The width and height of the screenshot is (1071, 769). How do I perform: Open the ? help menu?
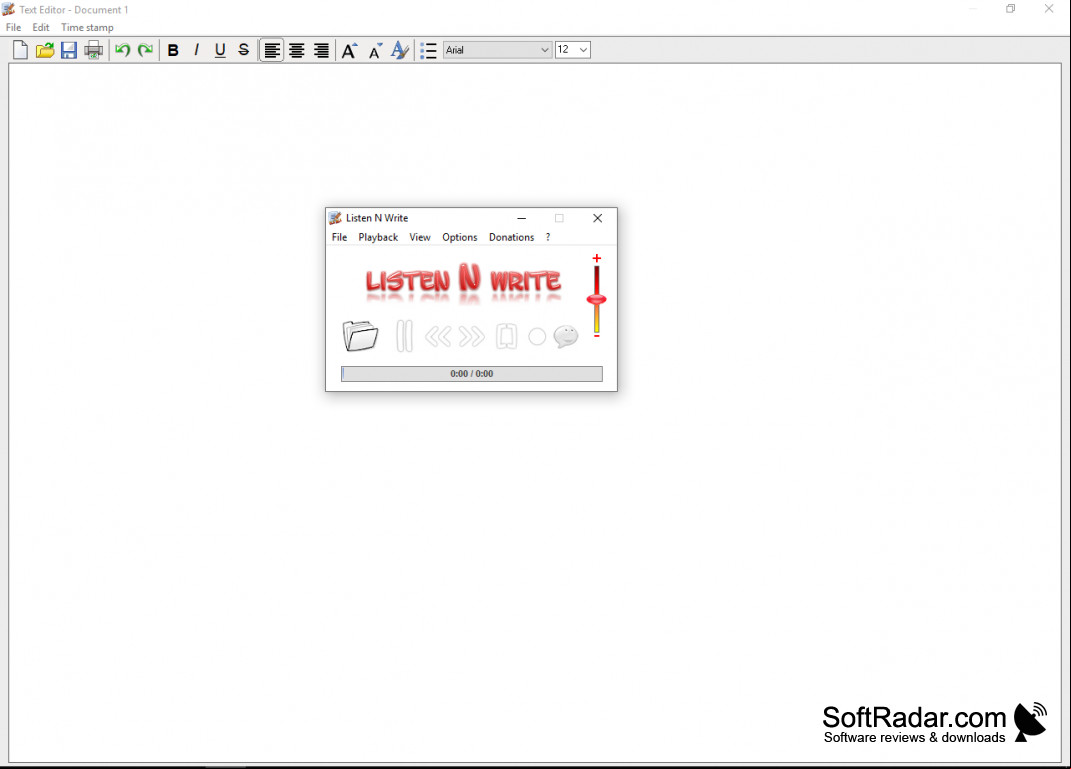coord(548,237)
